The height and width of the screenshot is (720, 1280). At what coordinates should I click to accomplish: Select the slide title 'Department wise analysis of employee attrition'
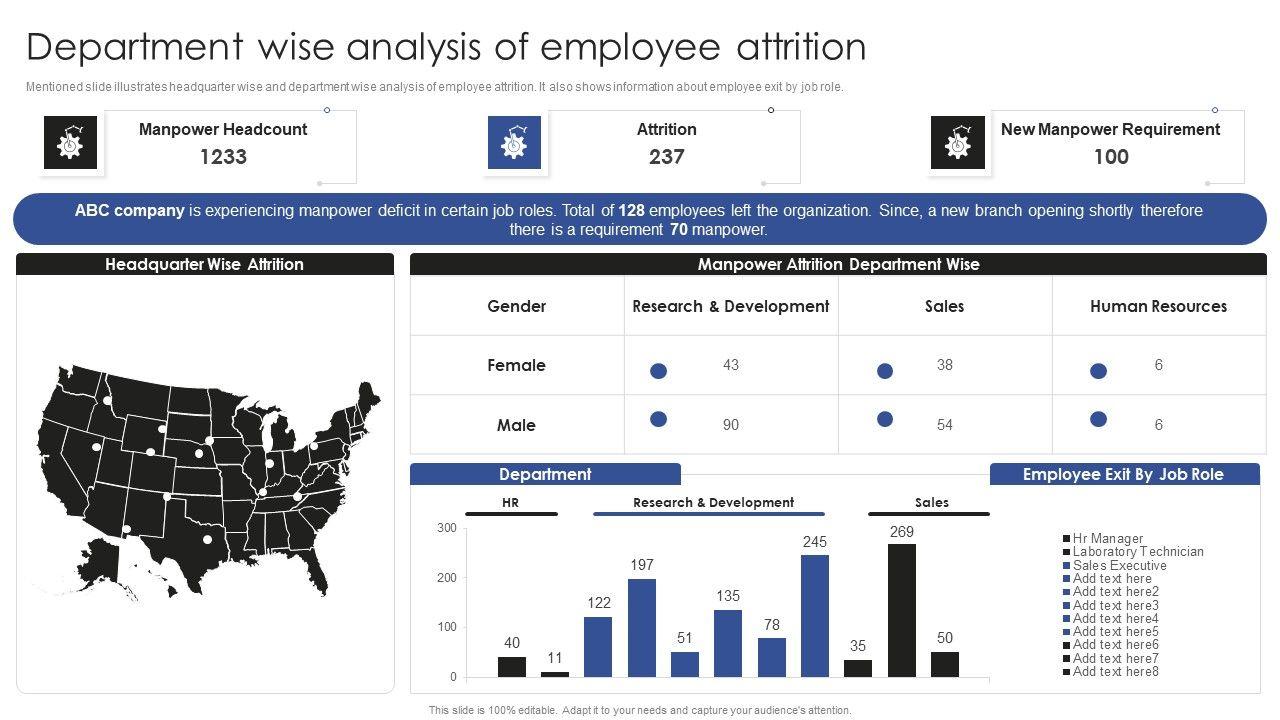[x=446, y=47]
